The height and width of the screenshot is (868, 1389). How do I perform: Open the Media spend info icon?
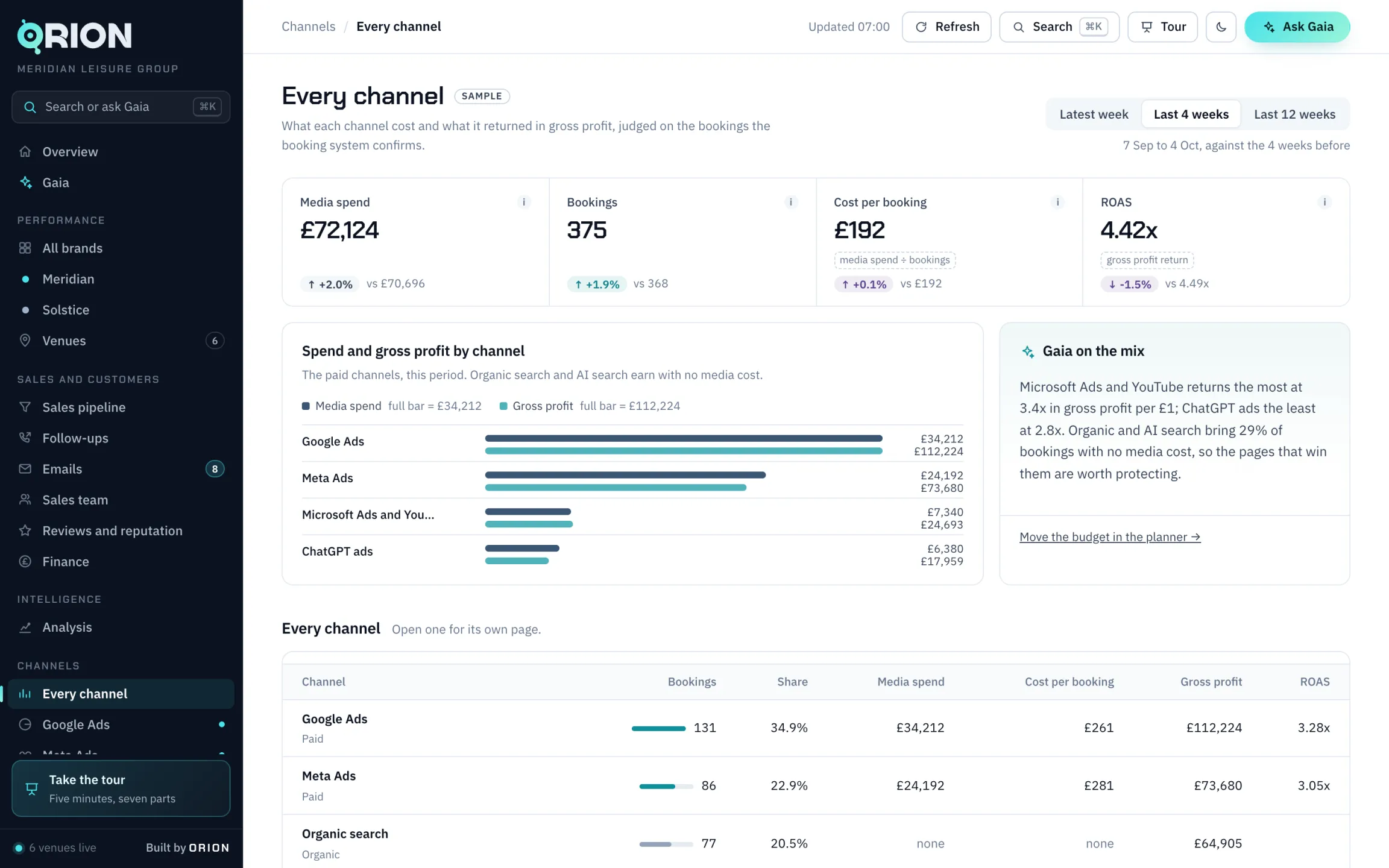pyautogui.click(x=524, y=202)
